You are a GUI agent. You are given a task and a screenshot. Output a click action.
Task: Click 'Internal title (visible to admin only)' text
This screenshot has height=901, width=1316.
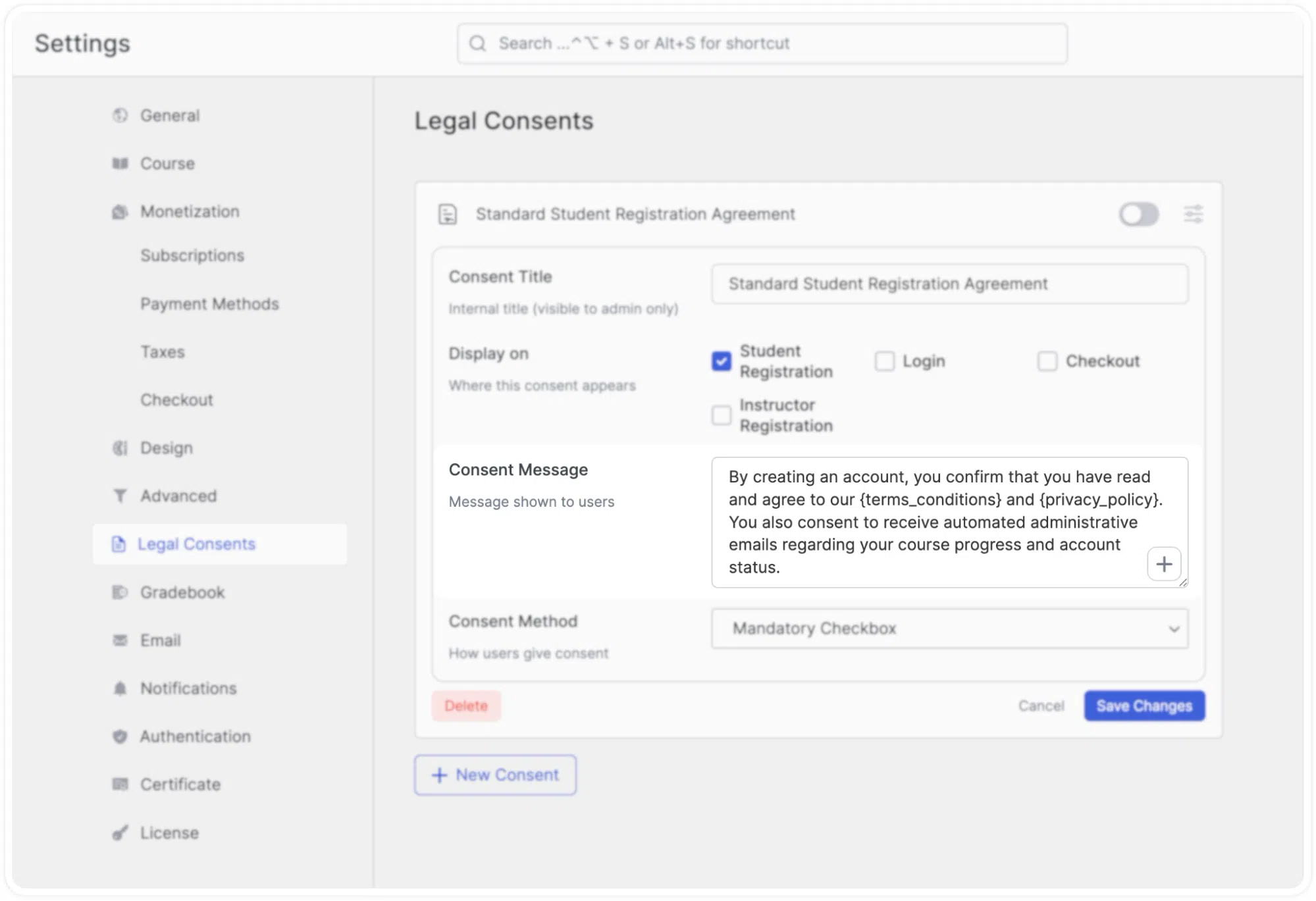coord(564,309)
